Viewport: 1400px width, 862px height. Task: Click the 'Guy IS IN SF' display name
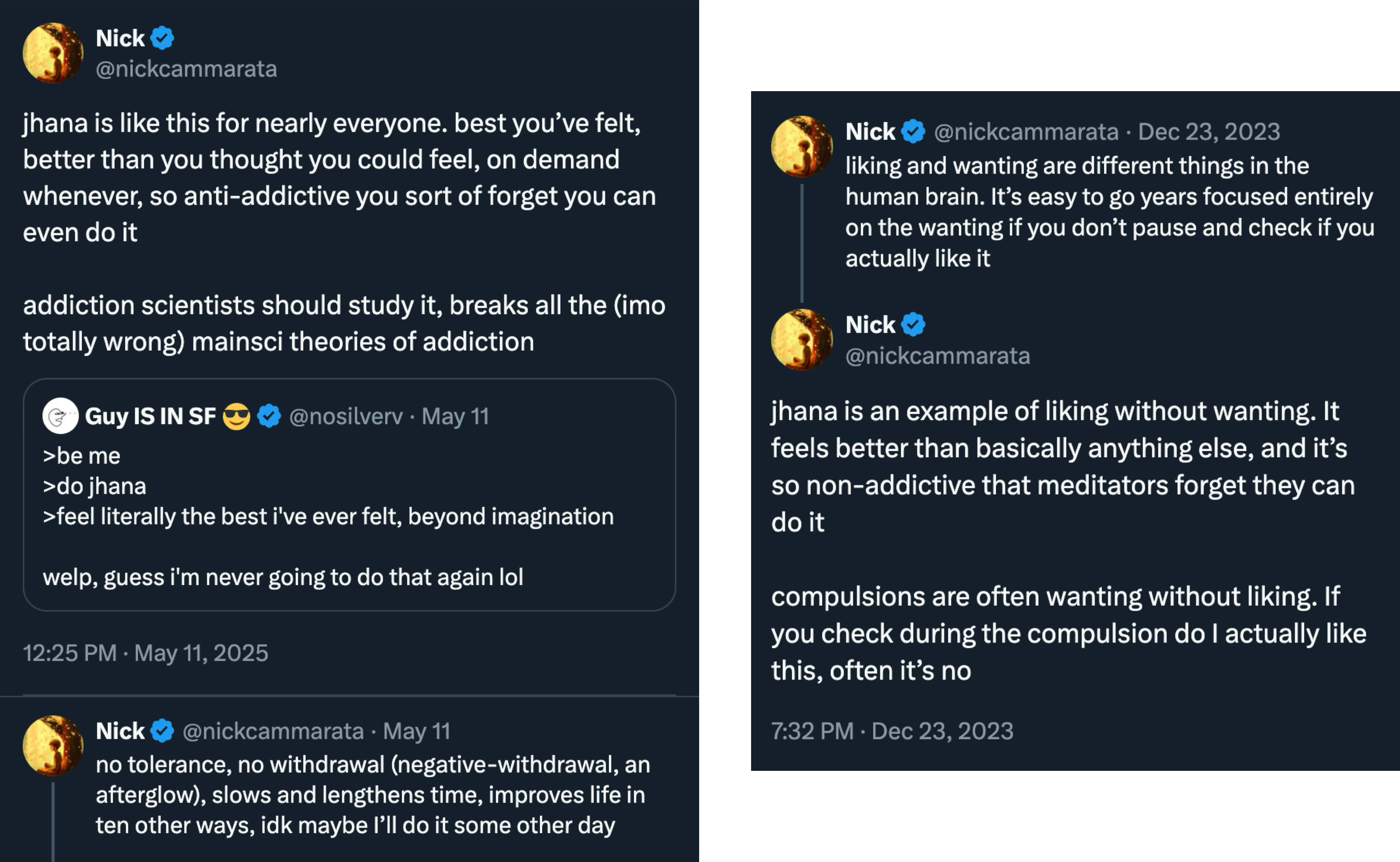tap(150, 417)
